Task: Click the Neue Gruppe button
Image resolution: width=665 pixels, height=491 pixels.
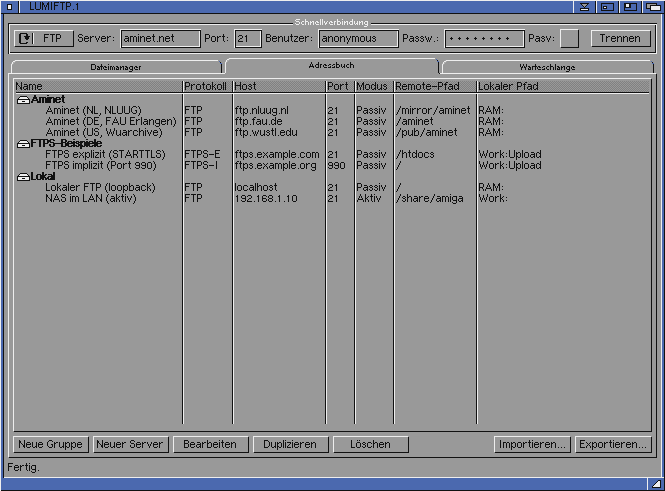Action: tap(50, 444)
